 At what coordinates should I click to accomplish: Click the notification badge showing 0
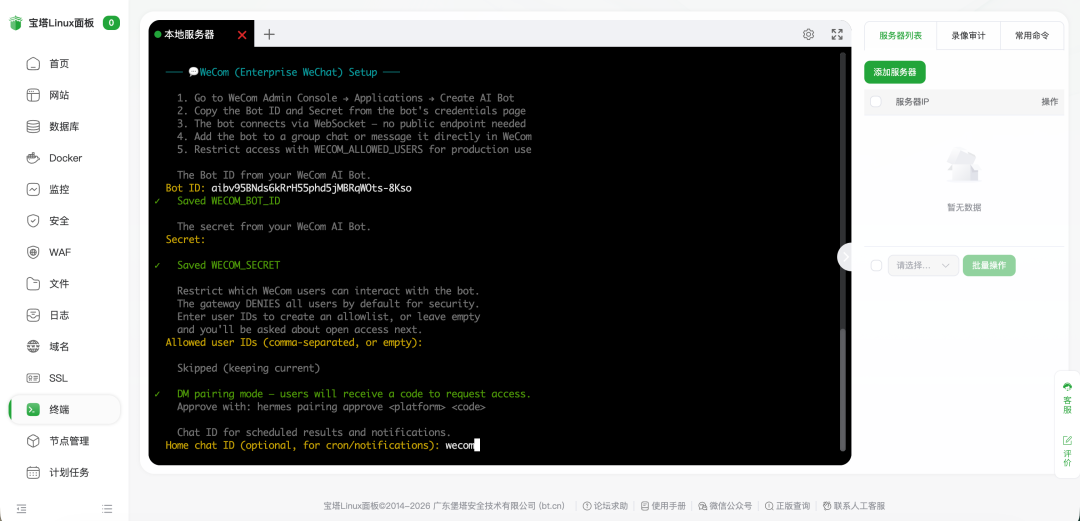(112, 23)
